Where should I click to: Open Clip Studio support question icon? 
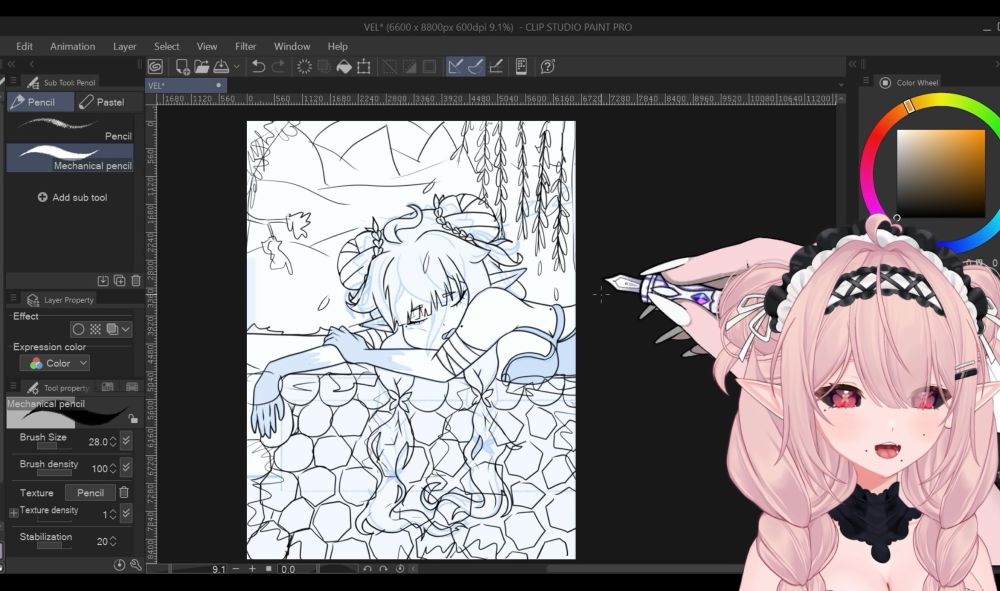click(x=547, y=66)
